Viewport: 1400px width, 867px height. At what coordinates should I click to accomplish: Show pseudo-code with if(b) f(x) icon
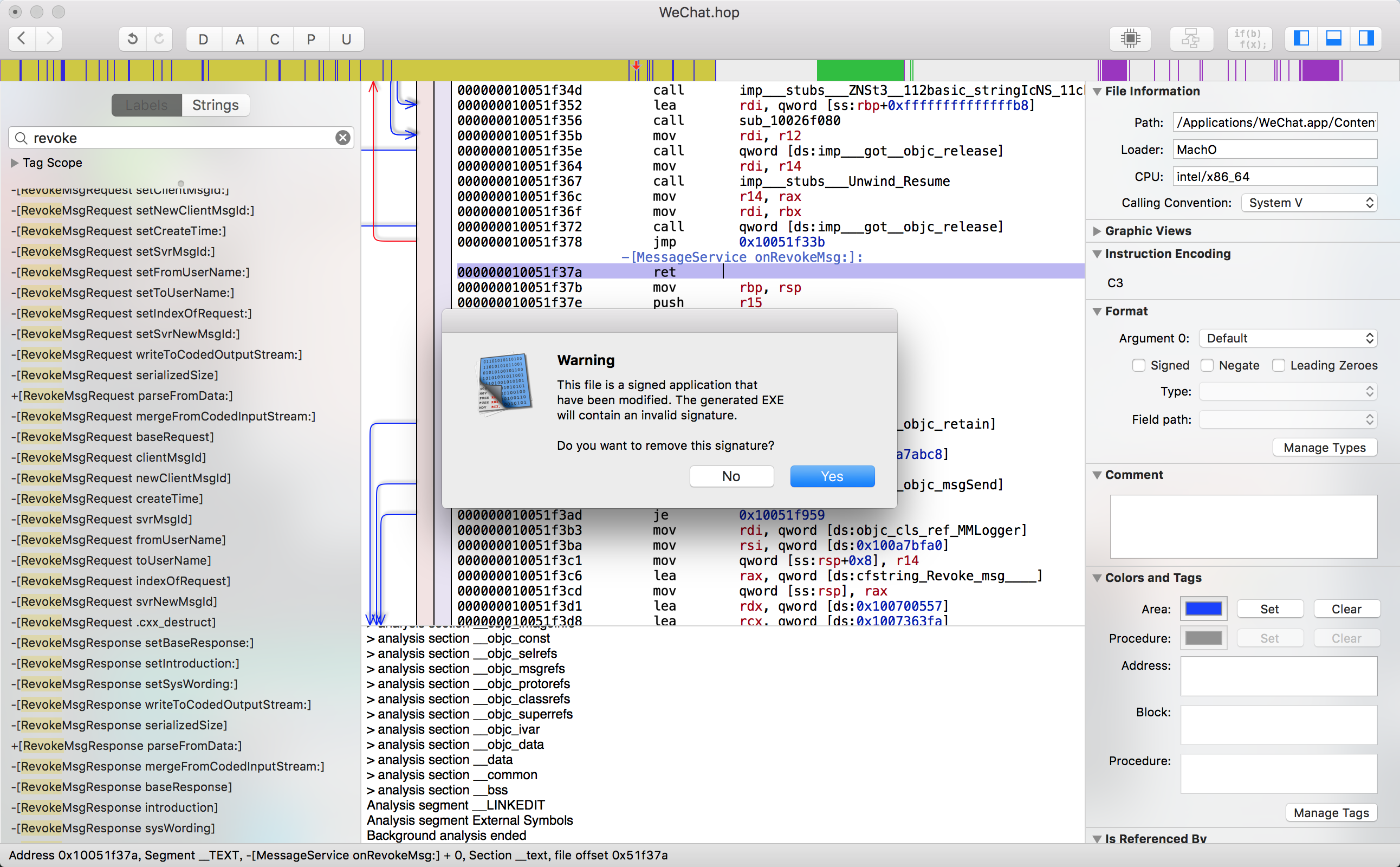tap(1250, 39)
